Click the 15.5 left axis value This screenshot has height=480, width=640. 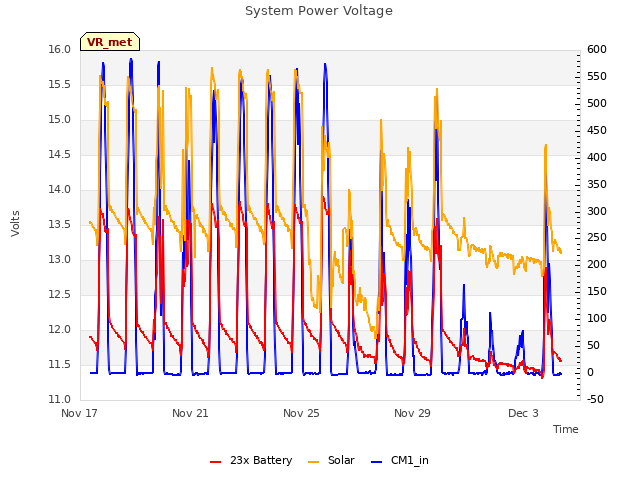pos(60,84)
